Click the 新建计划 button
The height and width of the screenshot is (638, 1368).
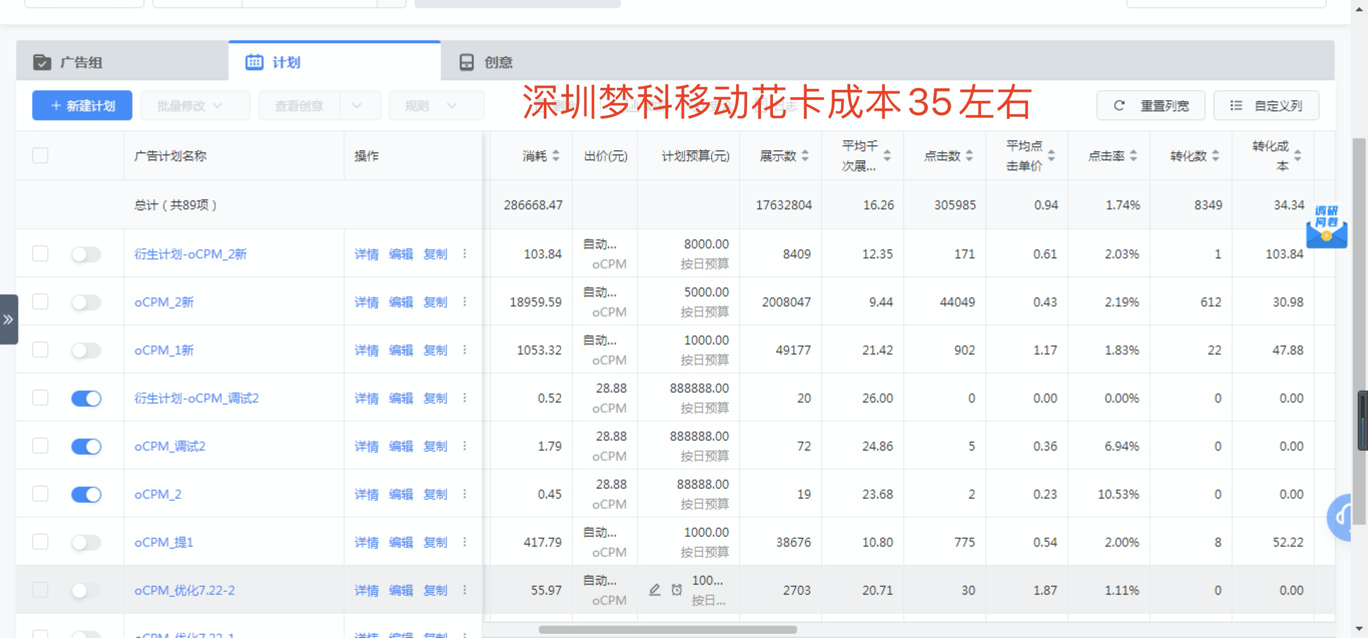pos(81,105)
